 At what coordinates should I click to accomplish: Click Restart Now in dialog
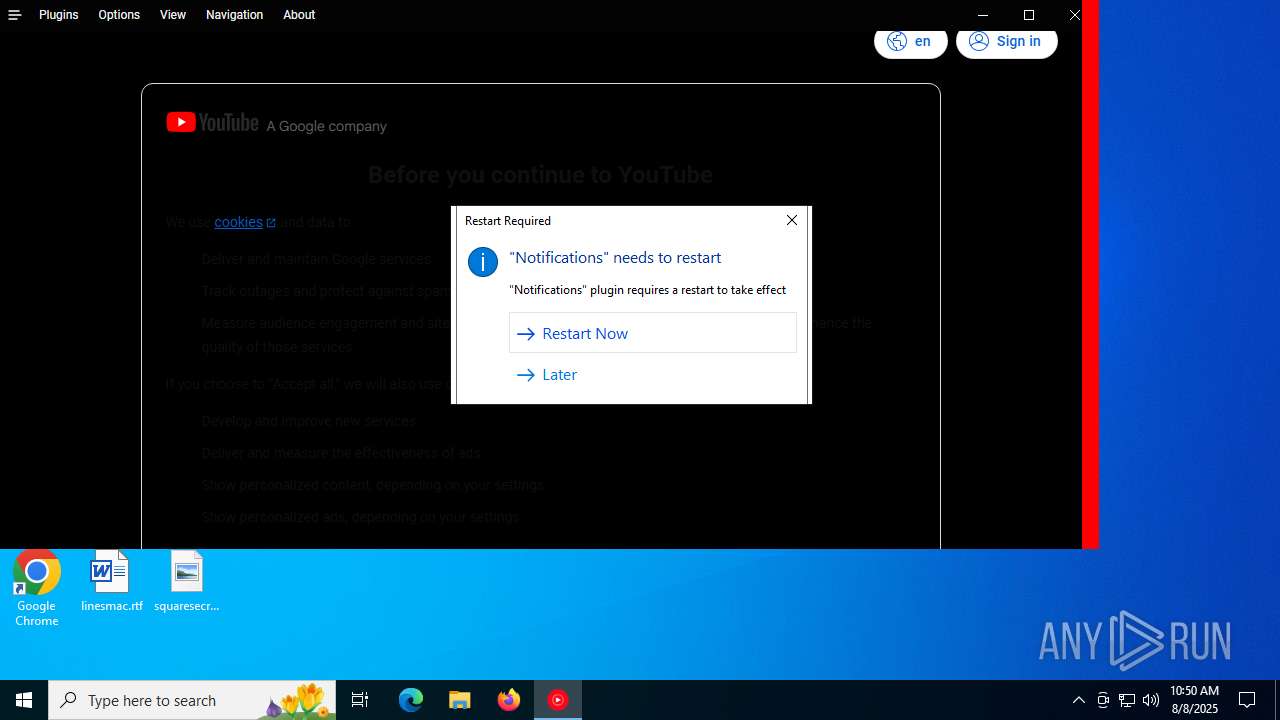[653, 333]
